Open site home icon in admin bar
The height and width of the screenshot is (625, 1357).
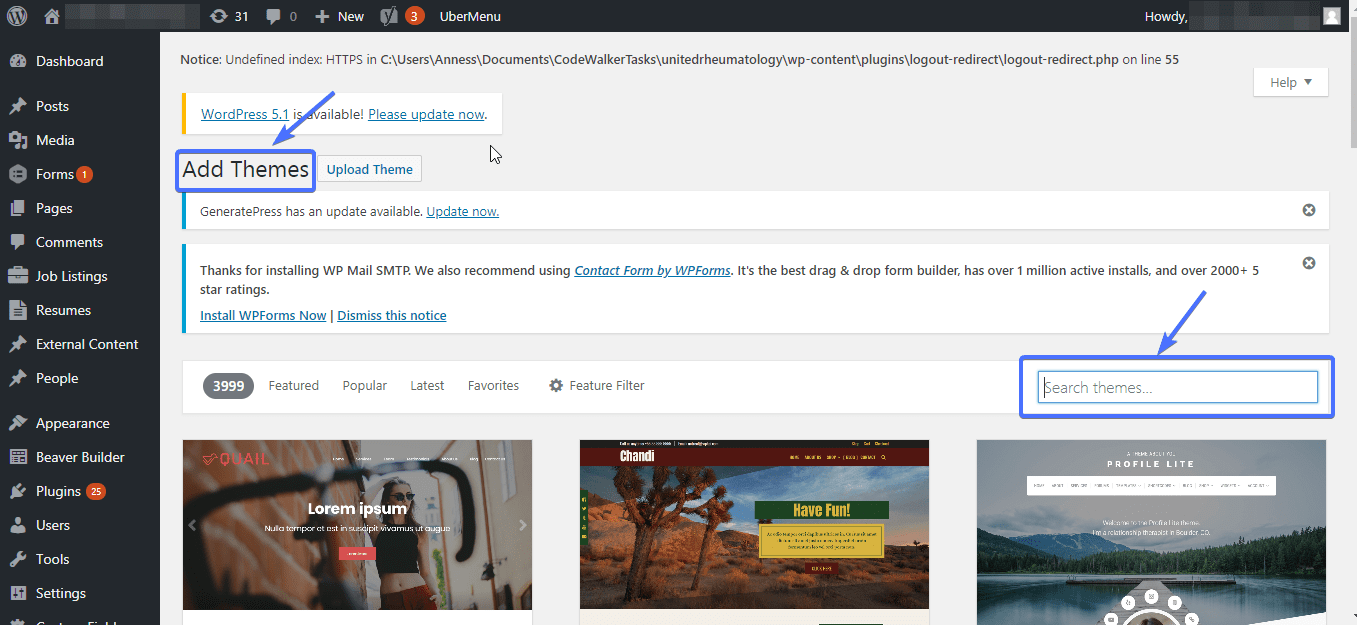click(x=53, y=16)
